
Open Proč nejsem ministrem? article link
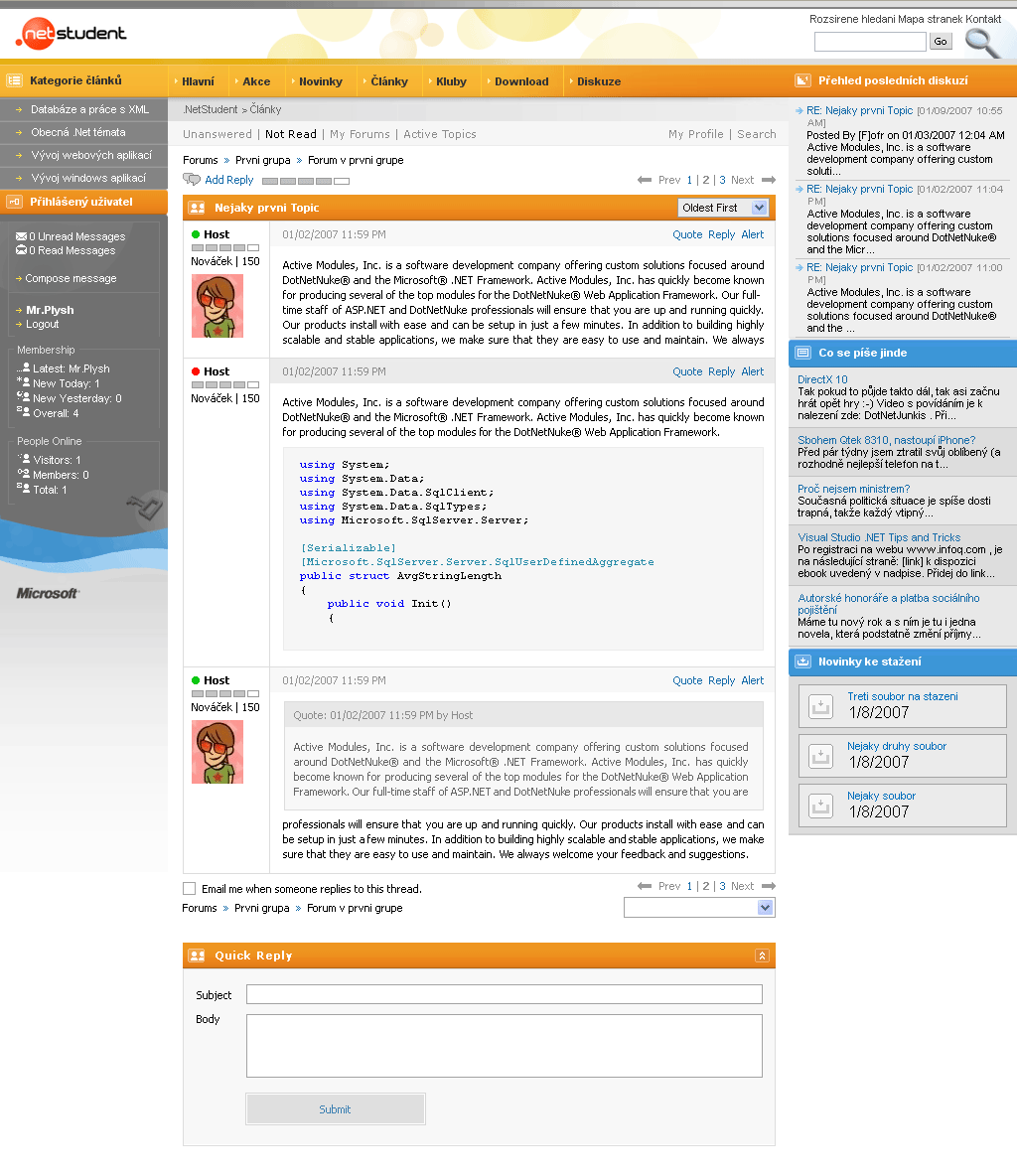coord(853,489)
